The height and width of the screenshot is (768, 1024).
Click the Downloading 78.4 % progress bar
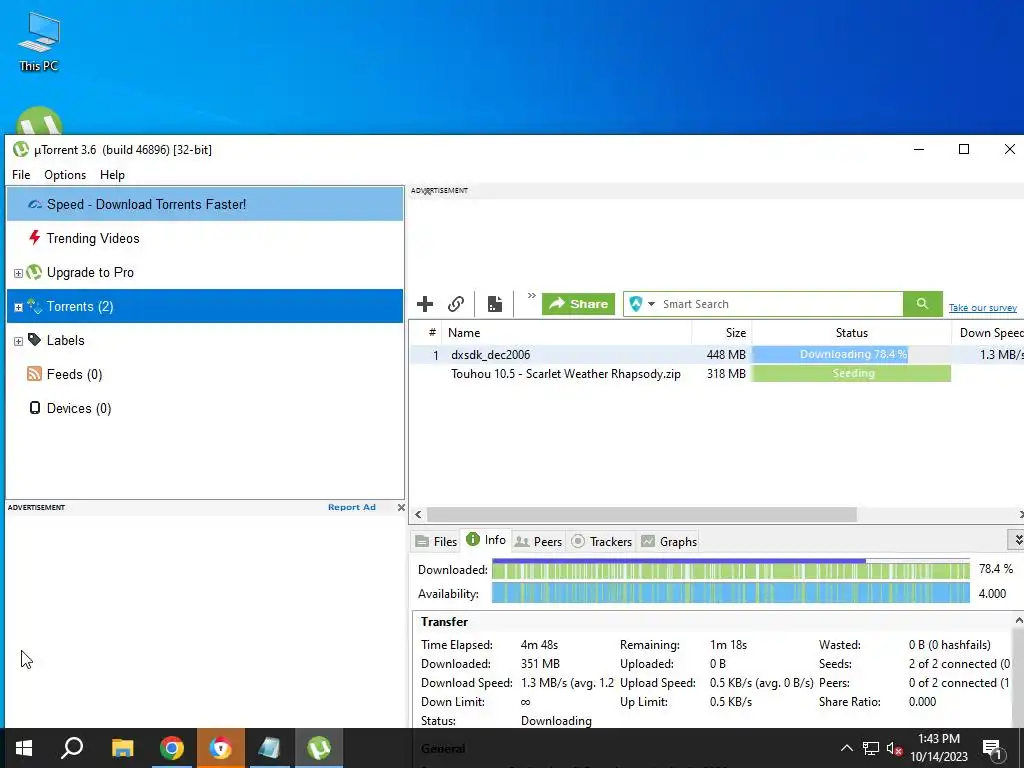click(852, 355)
